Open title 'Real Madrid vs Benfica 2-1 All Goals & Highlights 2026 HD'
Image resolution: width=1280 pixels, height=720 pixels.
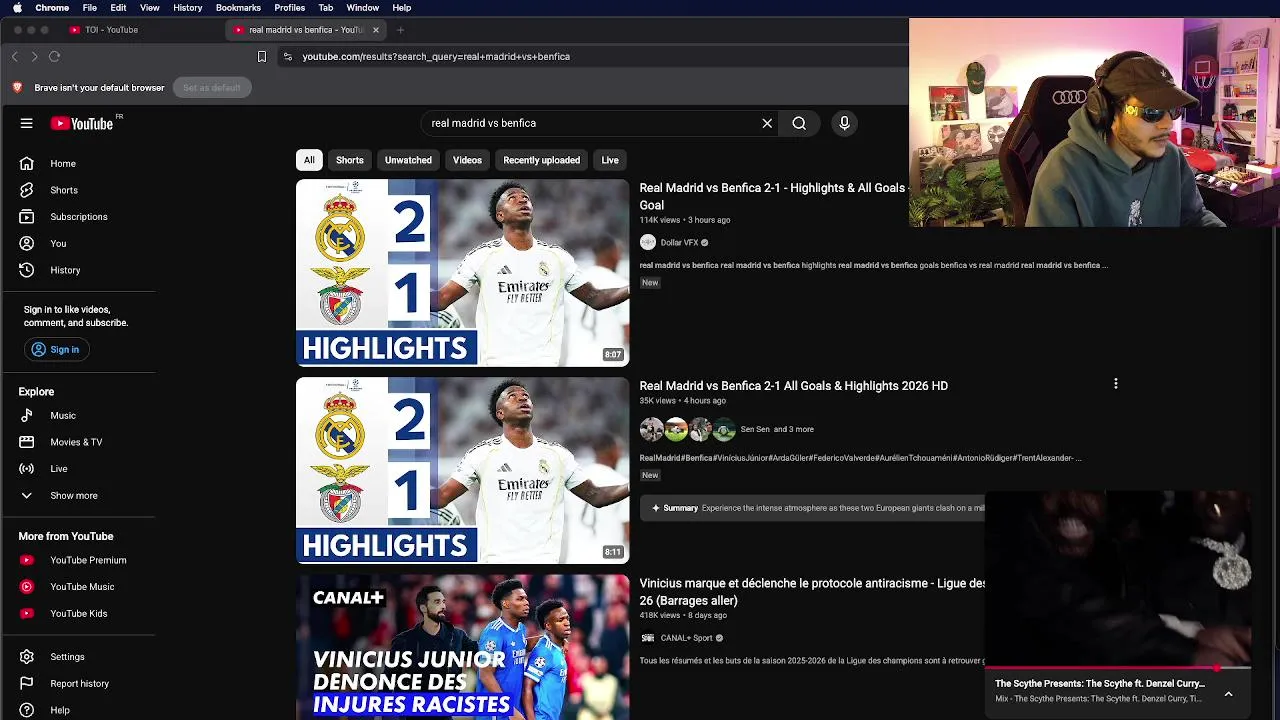(793, 386)
